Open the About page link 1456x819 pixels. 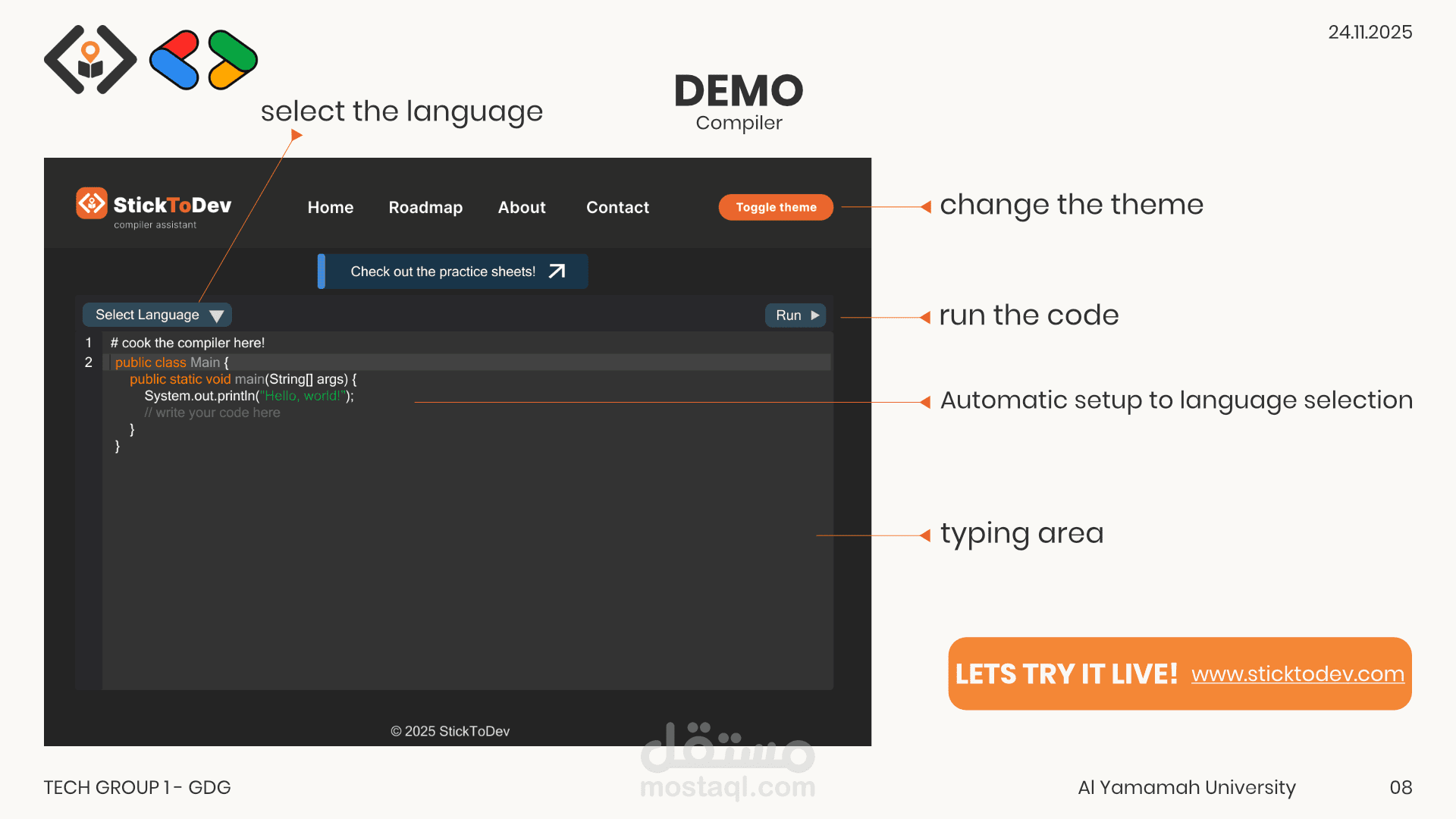pyautogui.click(x=522, y=207)
